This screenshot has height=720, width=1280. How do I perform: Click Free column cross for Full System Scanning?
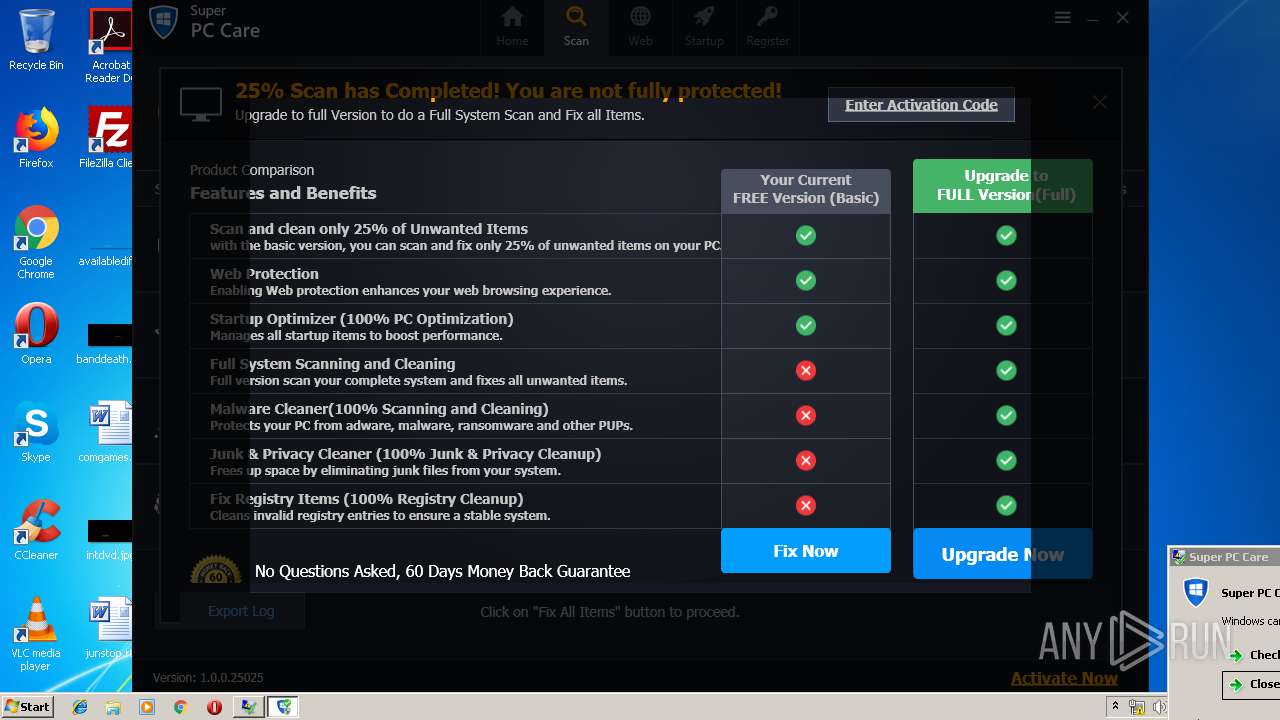point(806,371)
